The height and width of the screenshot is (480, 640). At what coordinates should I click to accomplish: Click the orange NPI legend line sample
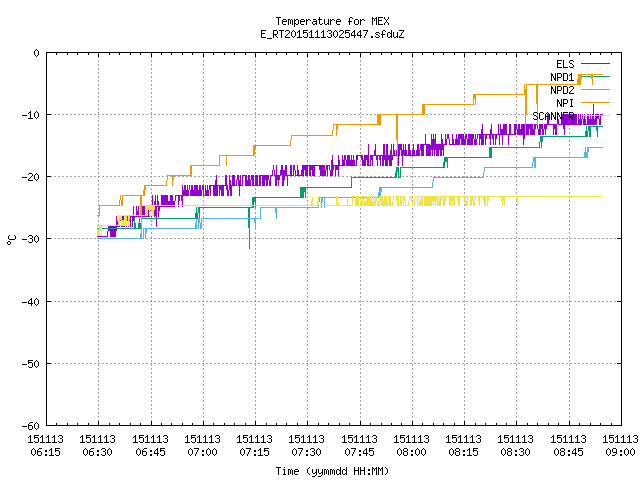pos(595,102)
